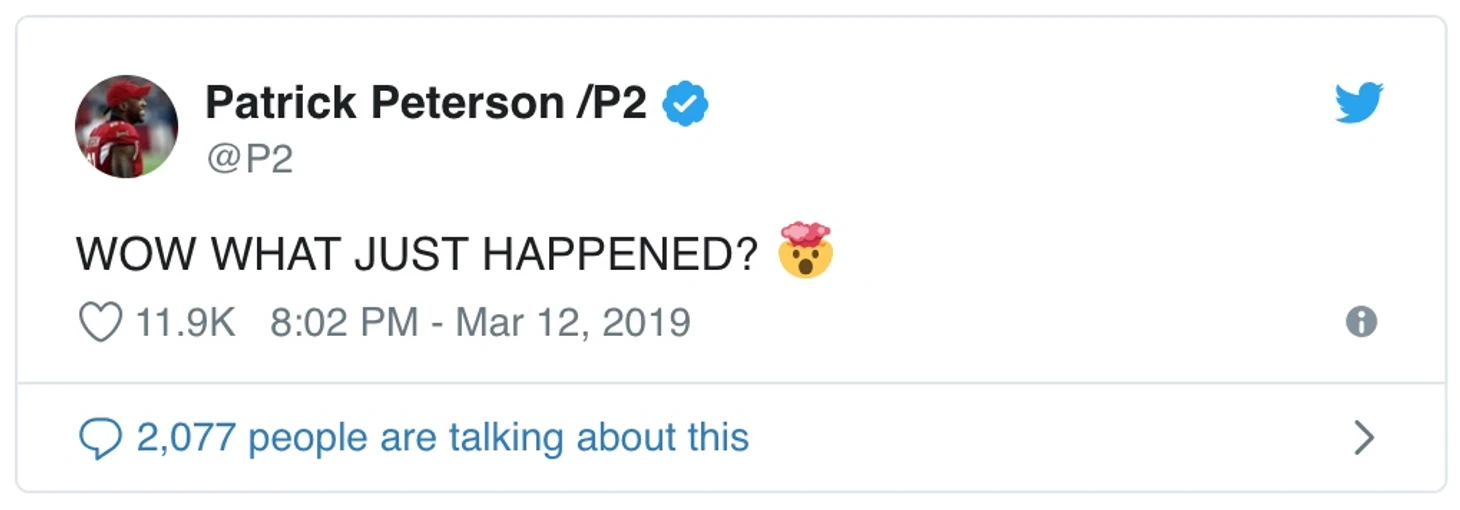Click the @P2 handle
Image resolution: width=1460 pixels, height=510 pixels.
click(249, 159)
